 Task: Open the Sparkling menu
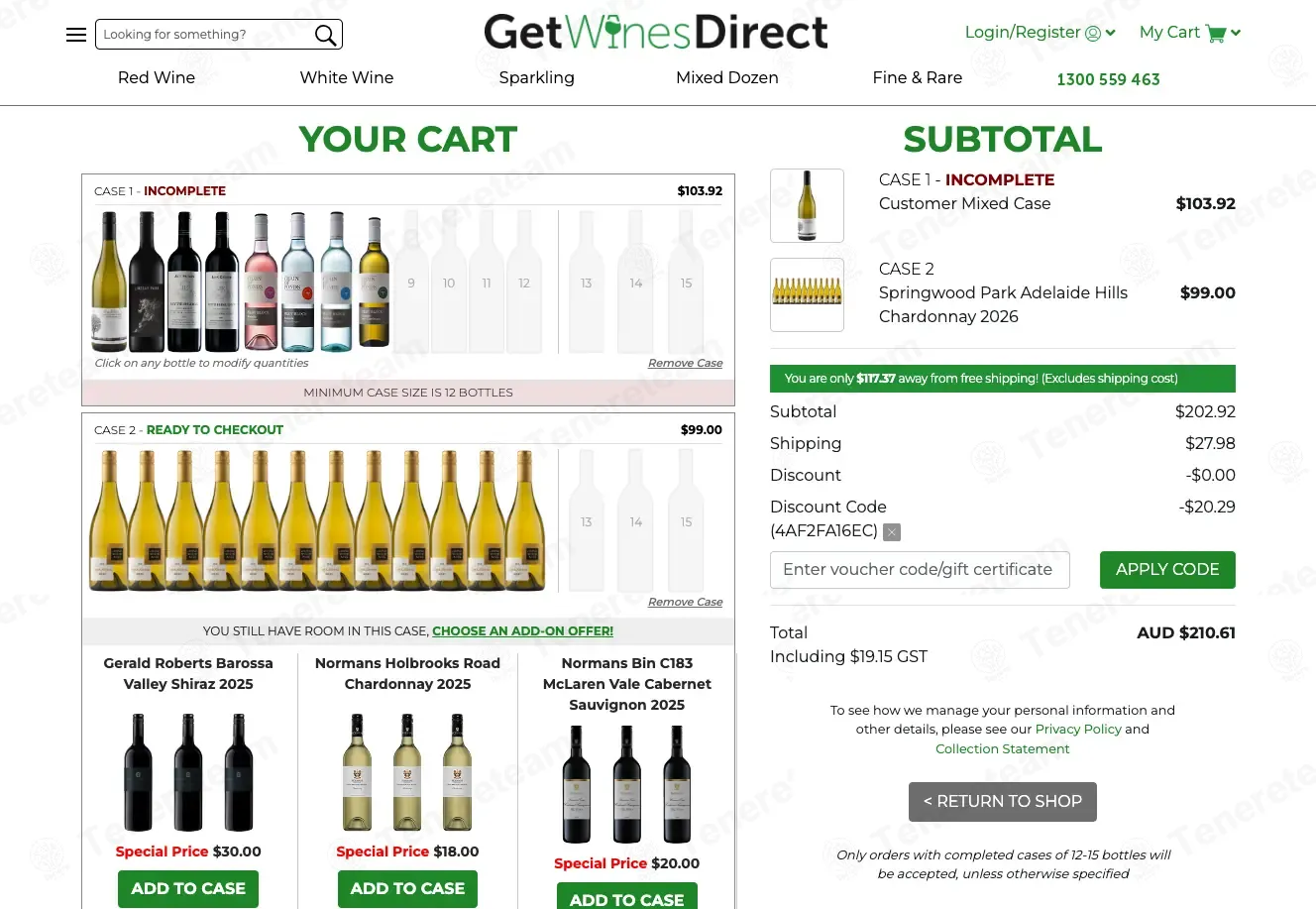[537, 77]
